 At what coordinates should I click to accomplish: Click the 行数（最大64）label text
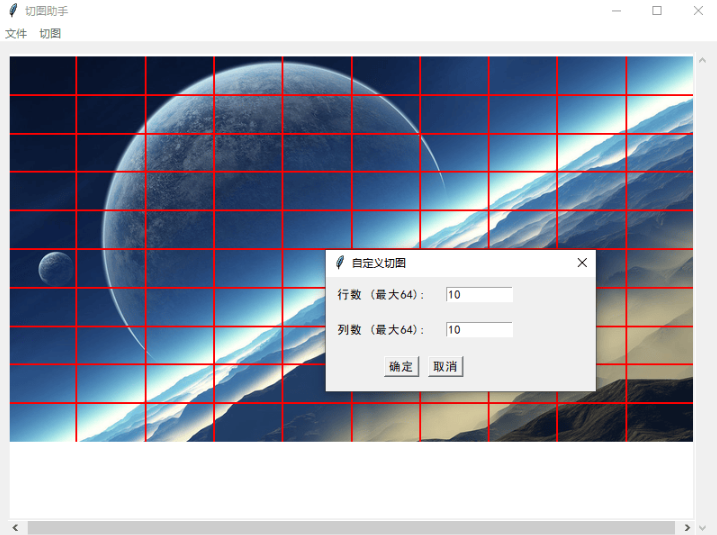click(380, 294)
